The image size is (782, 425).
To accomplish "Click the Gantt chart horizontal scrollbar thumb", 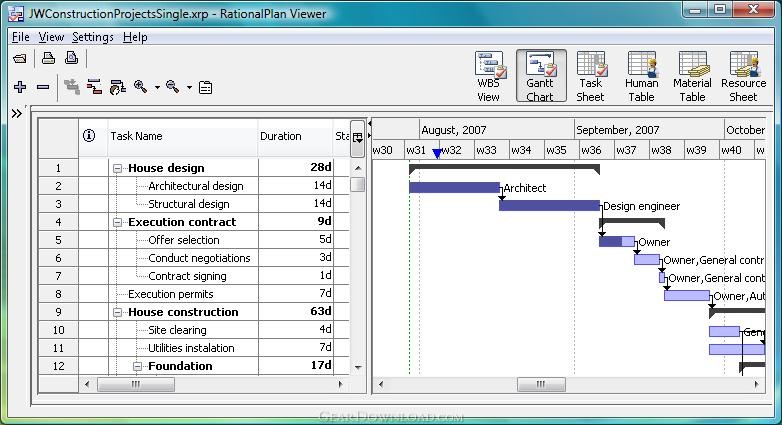I will point(540,384).
